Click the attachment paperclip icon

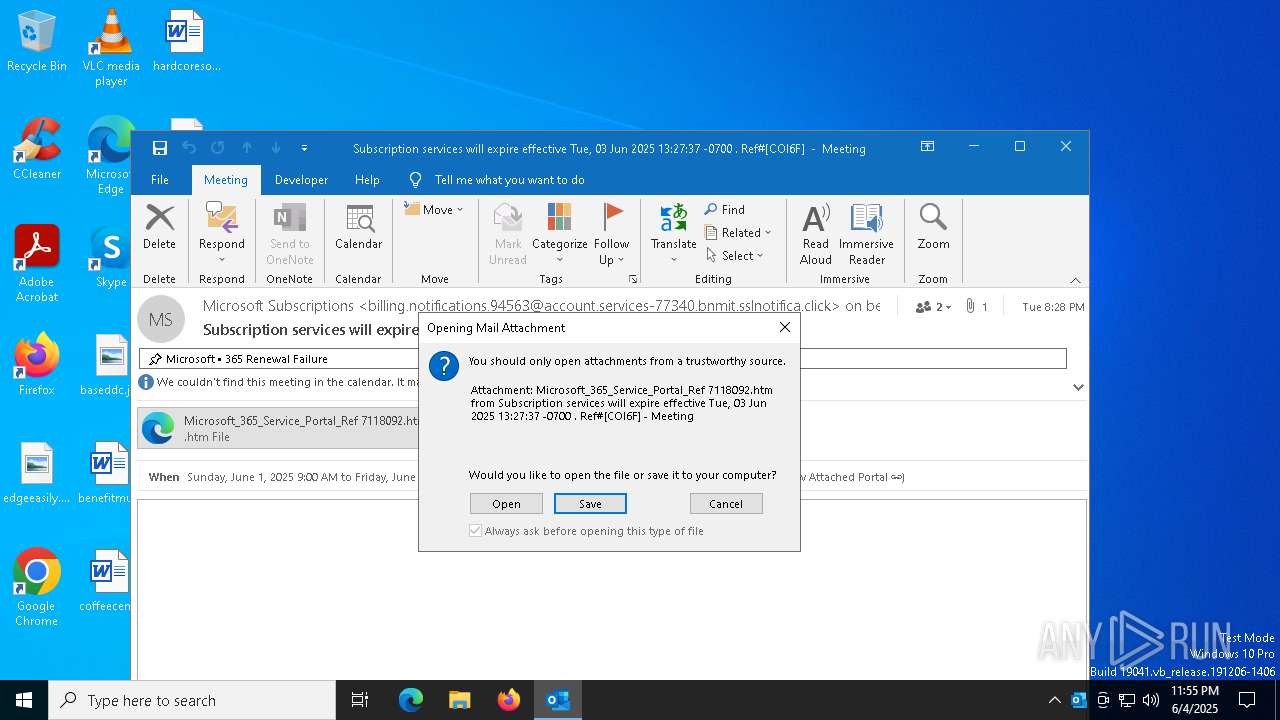point(970,307)
